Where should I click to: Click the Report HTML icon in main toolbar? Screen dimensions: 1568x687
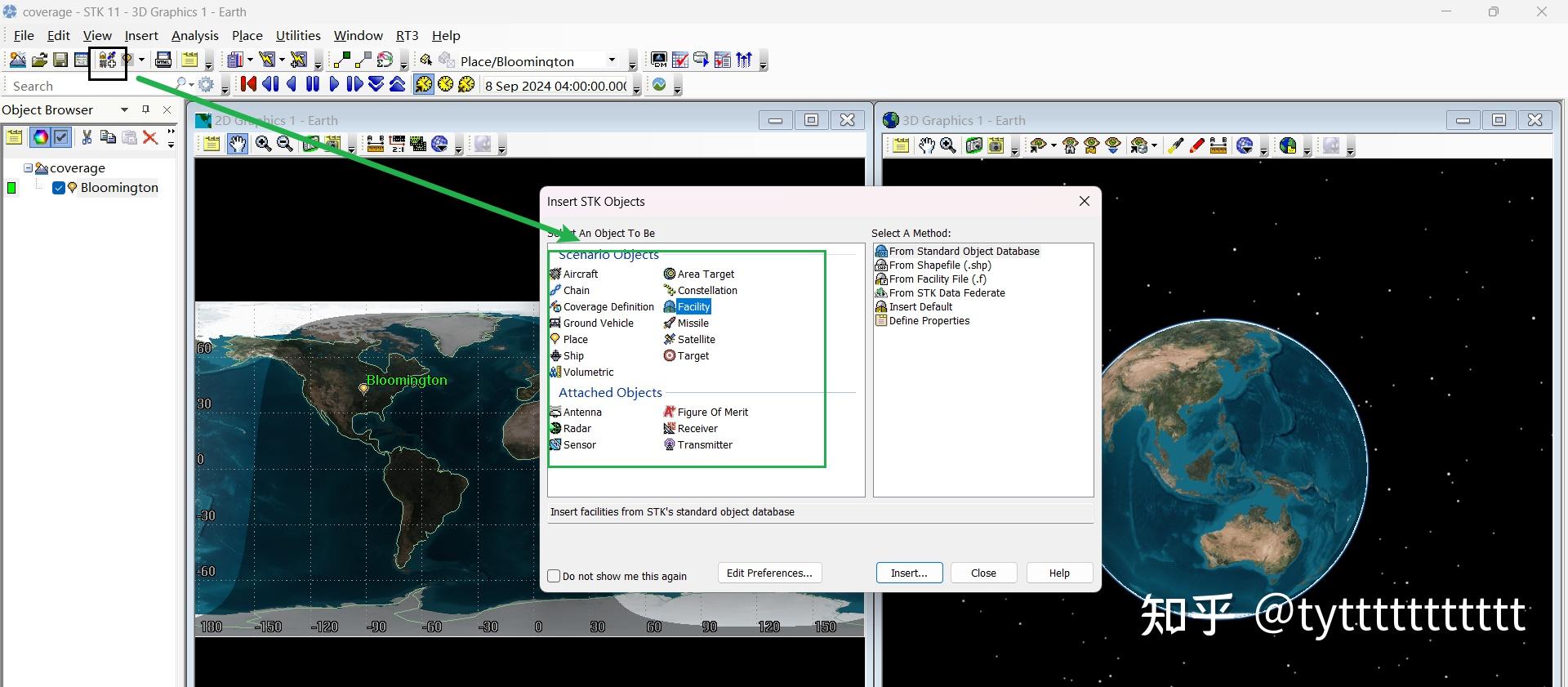coord(163,60)
